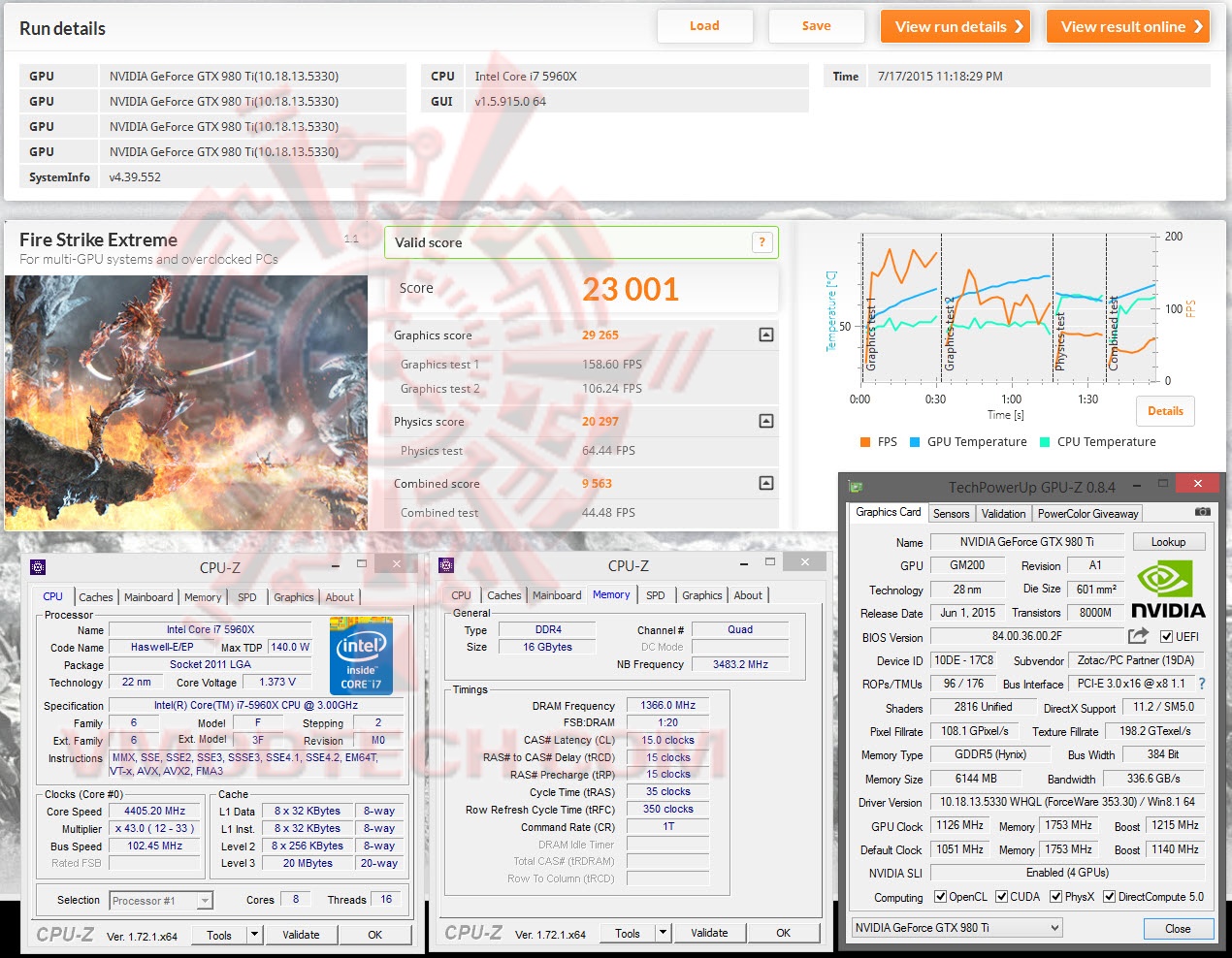Click OK in right CPU-Z window
The image size is (1232, 958).
[x=783, y=933]
